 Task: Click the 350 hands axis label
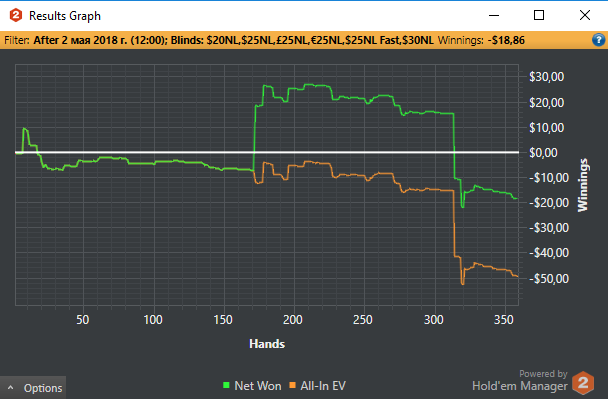[504, 320]
